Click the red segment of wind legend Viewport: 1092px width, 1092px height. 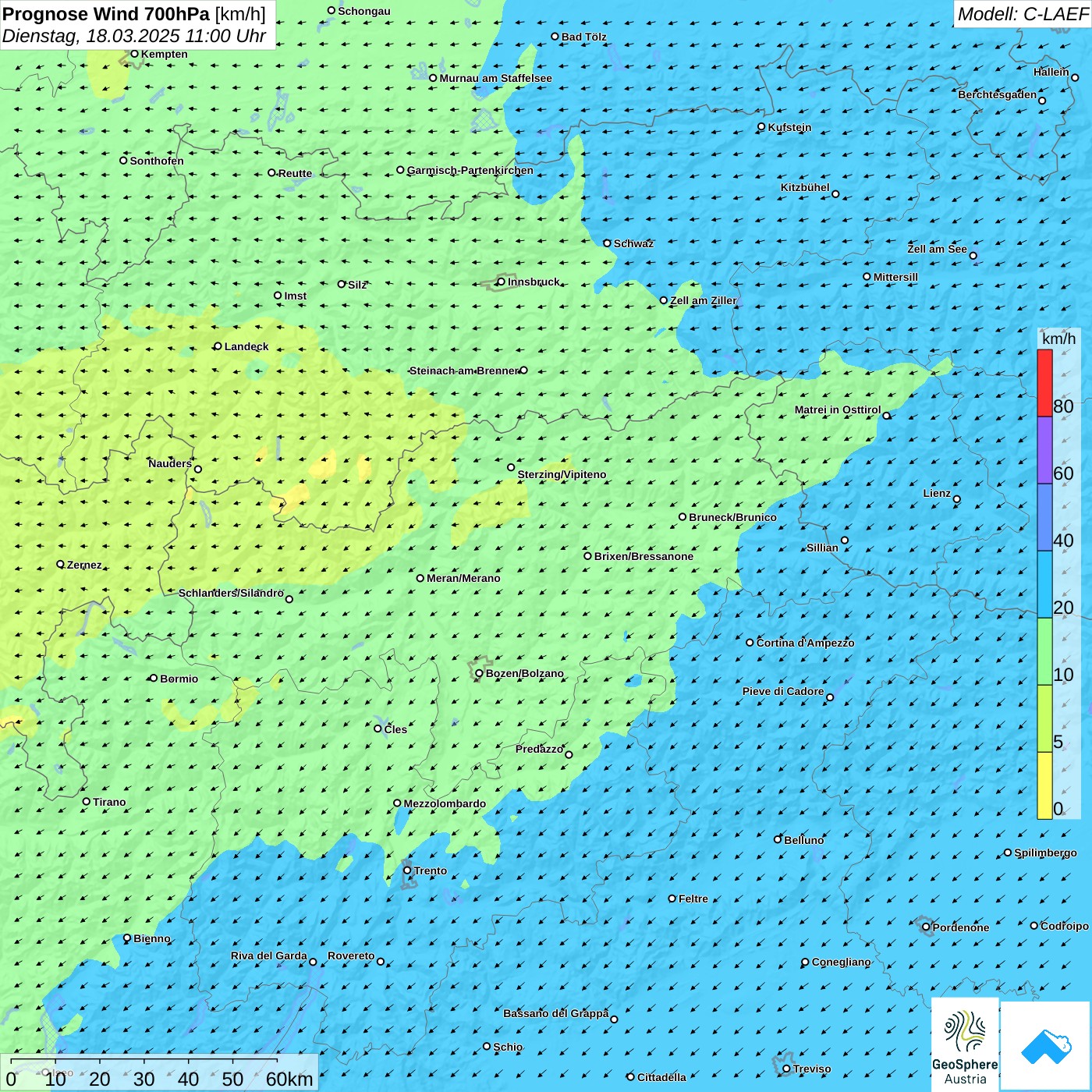(1044, 383)
